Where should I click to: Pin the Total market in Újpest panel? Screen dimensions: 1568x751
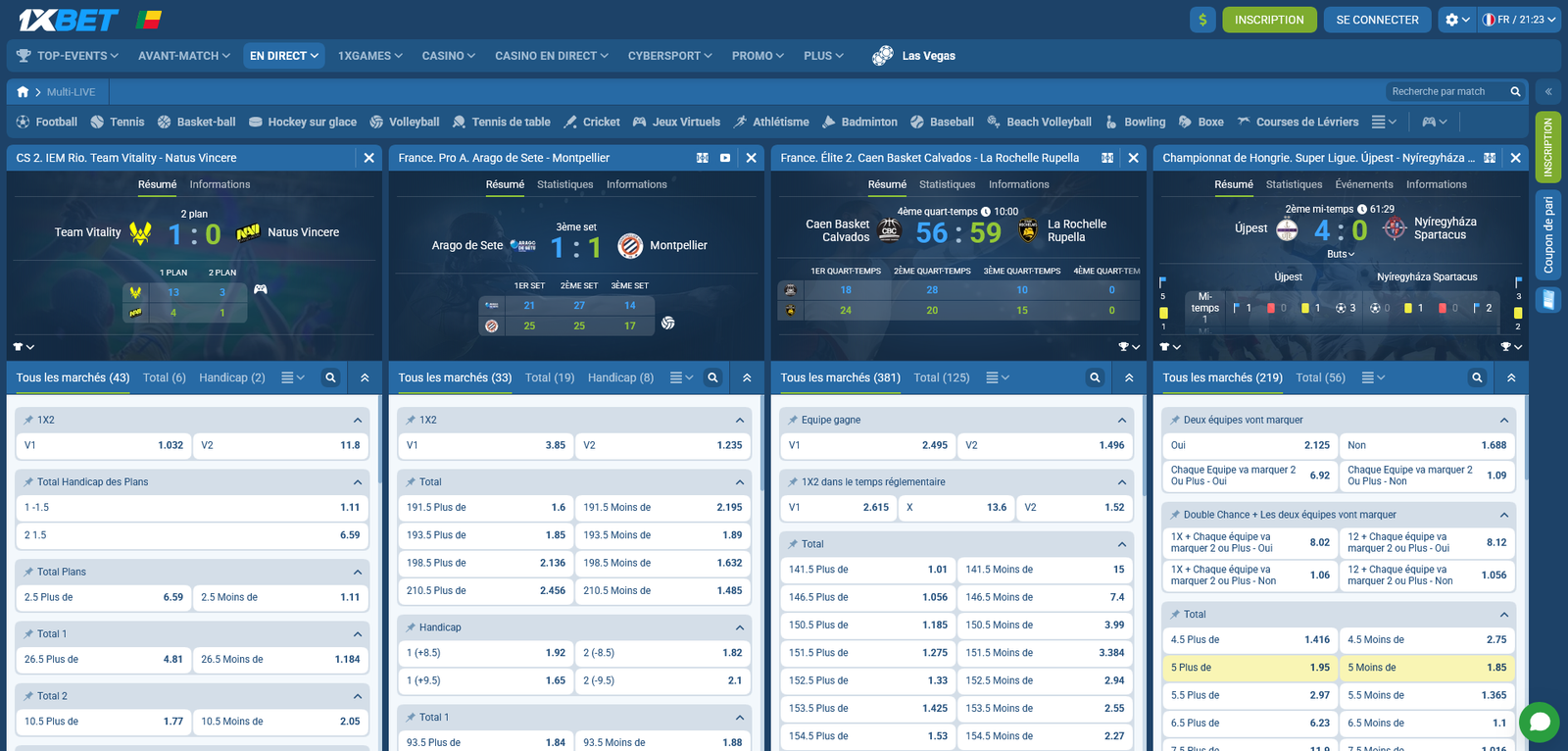click(1175, 615)
